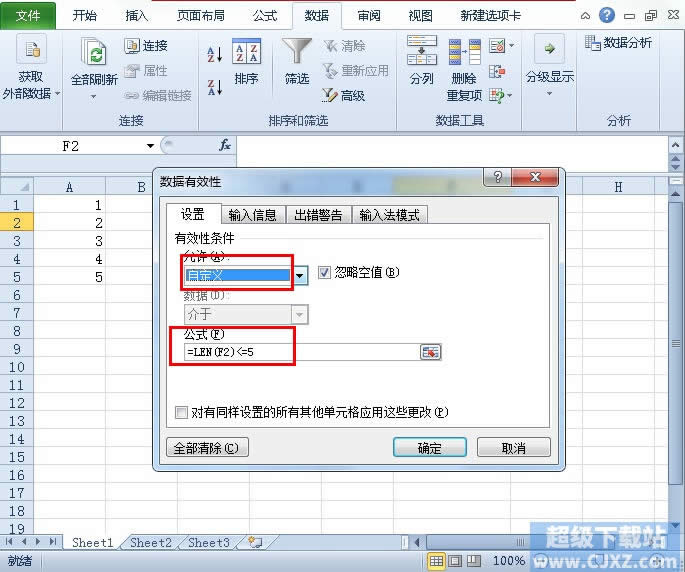Open the View (视图) tab

[x=420, y=16]
